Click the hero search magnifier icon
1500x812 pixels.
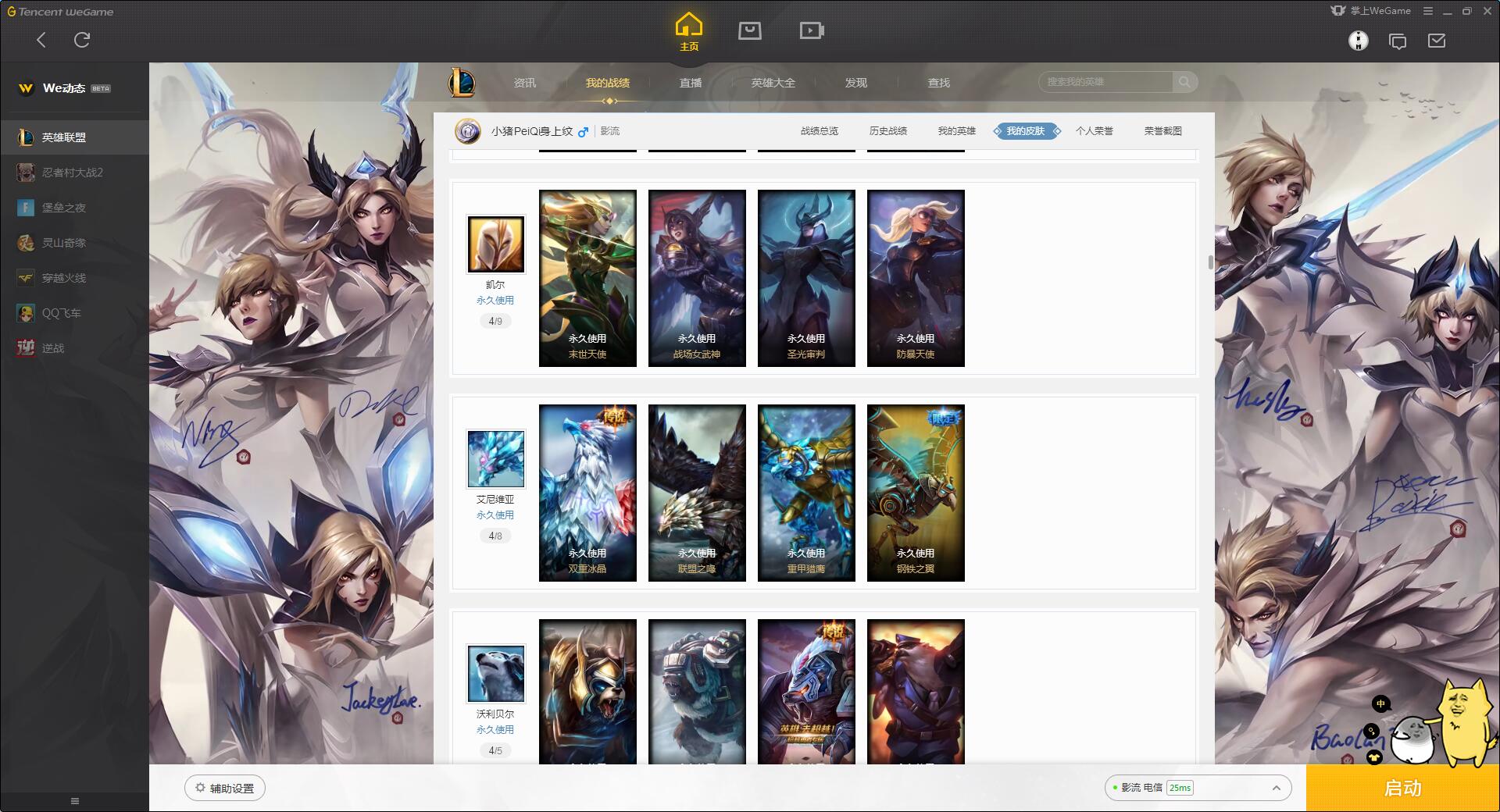1185,82
